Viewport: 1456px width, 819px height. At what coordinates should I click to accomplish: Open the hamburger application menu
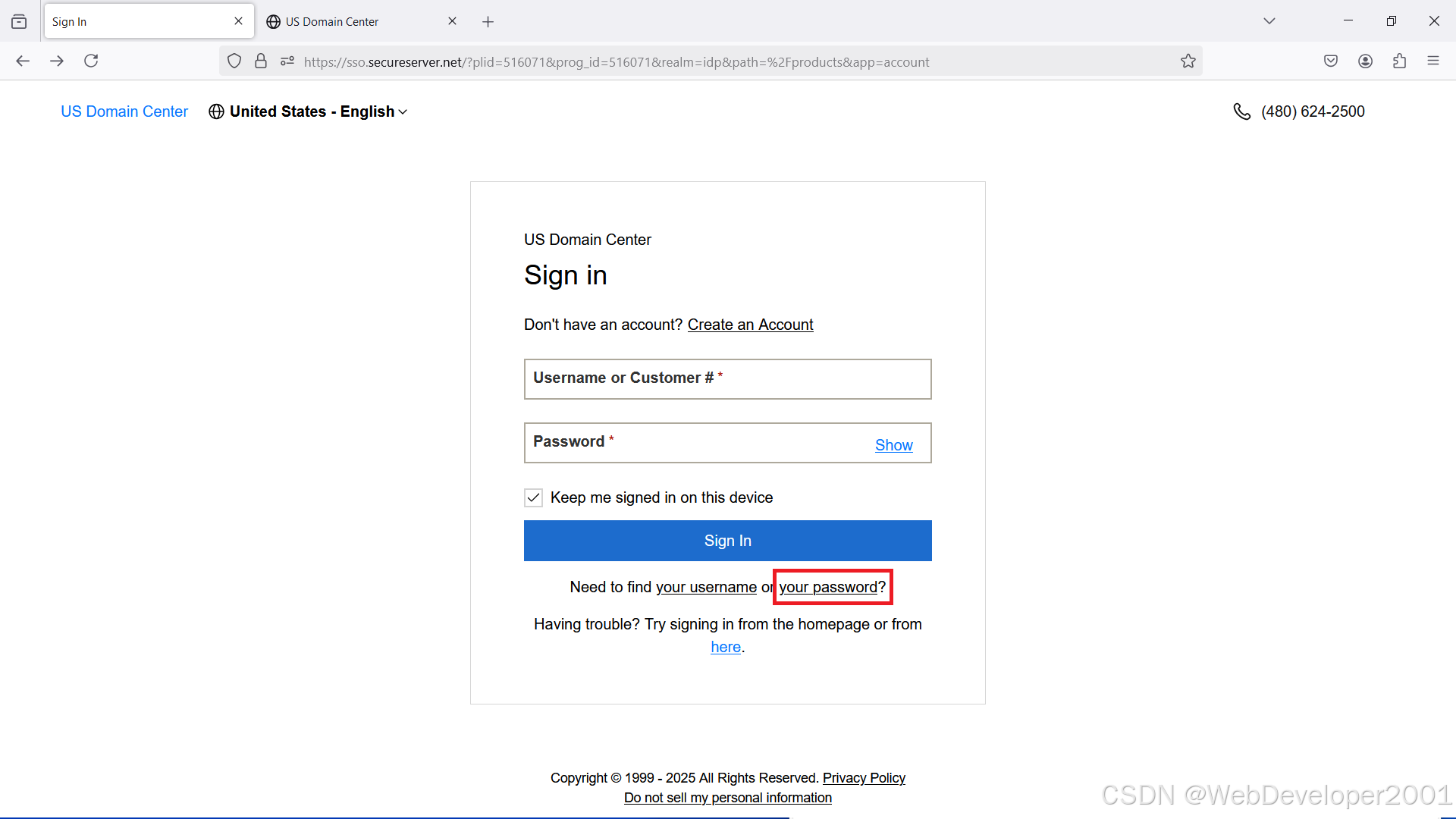1432,61
